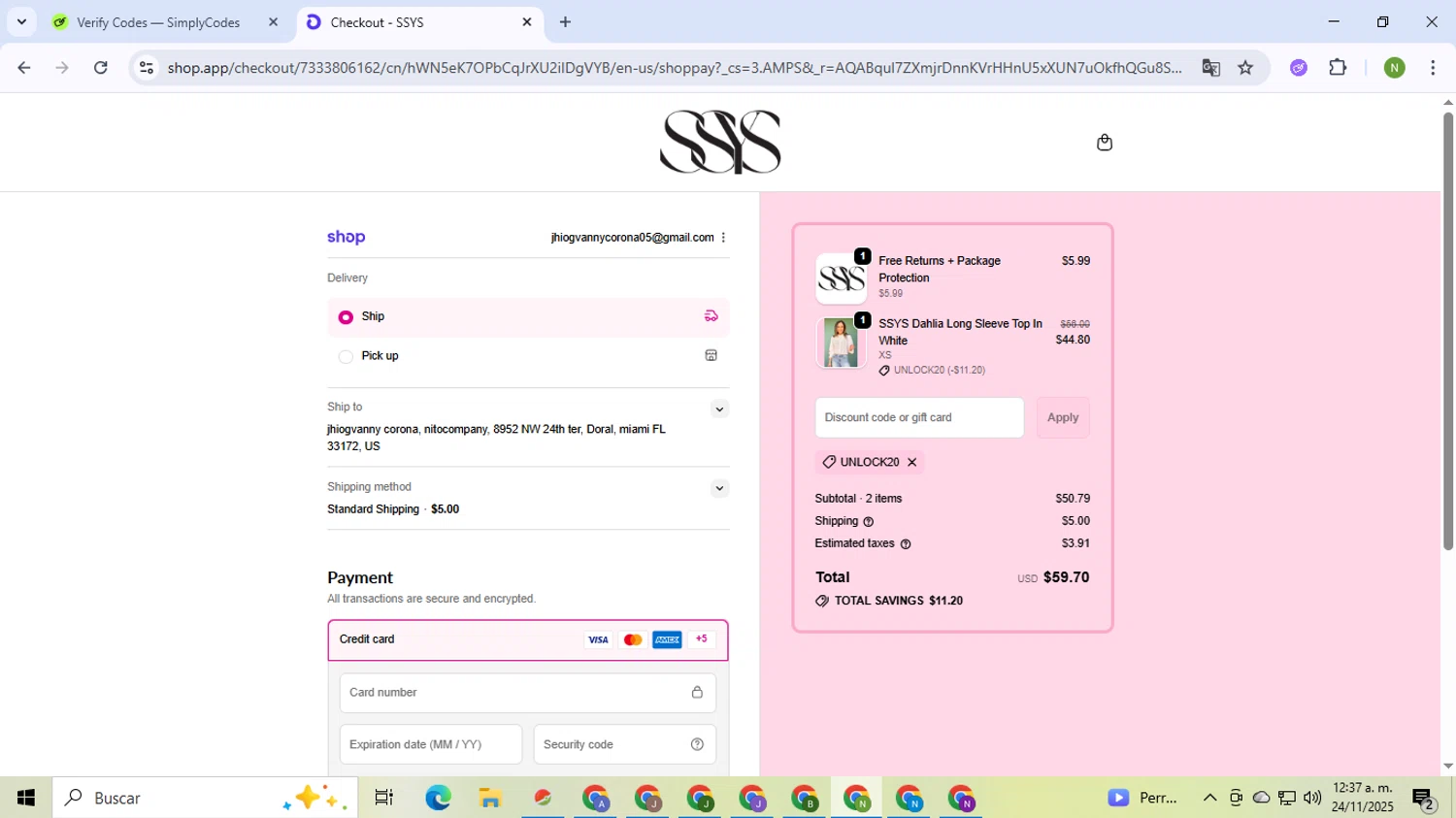Launch Microsoft Edge from the taskbar

pyautogui.click(x=438, y=798)
